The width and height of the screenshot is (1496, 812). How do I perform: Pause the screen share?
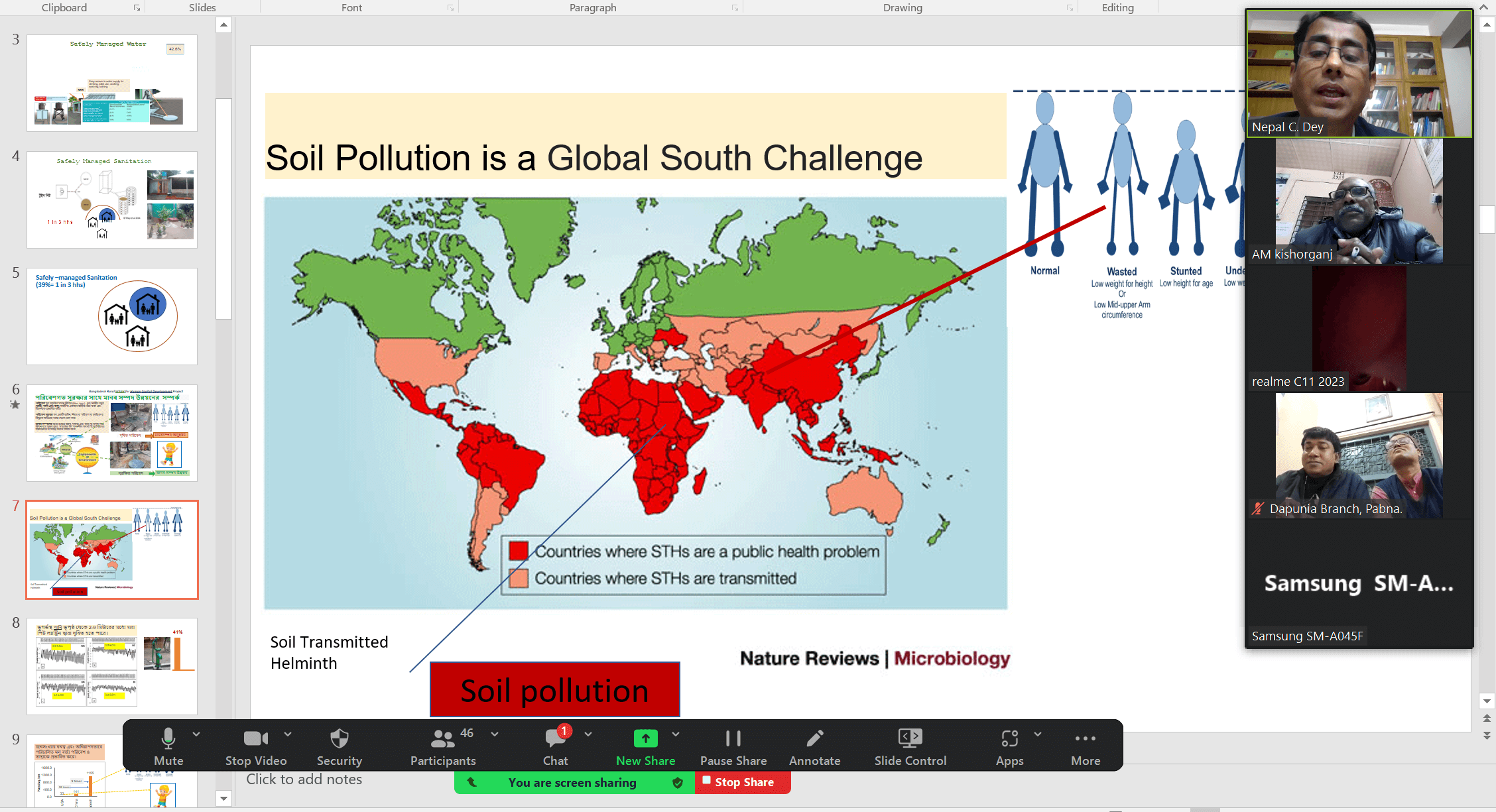[733, 738]
